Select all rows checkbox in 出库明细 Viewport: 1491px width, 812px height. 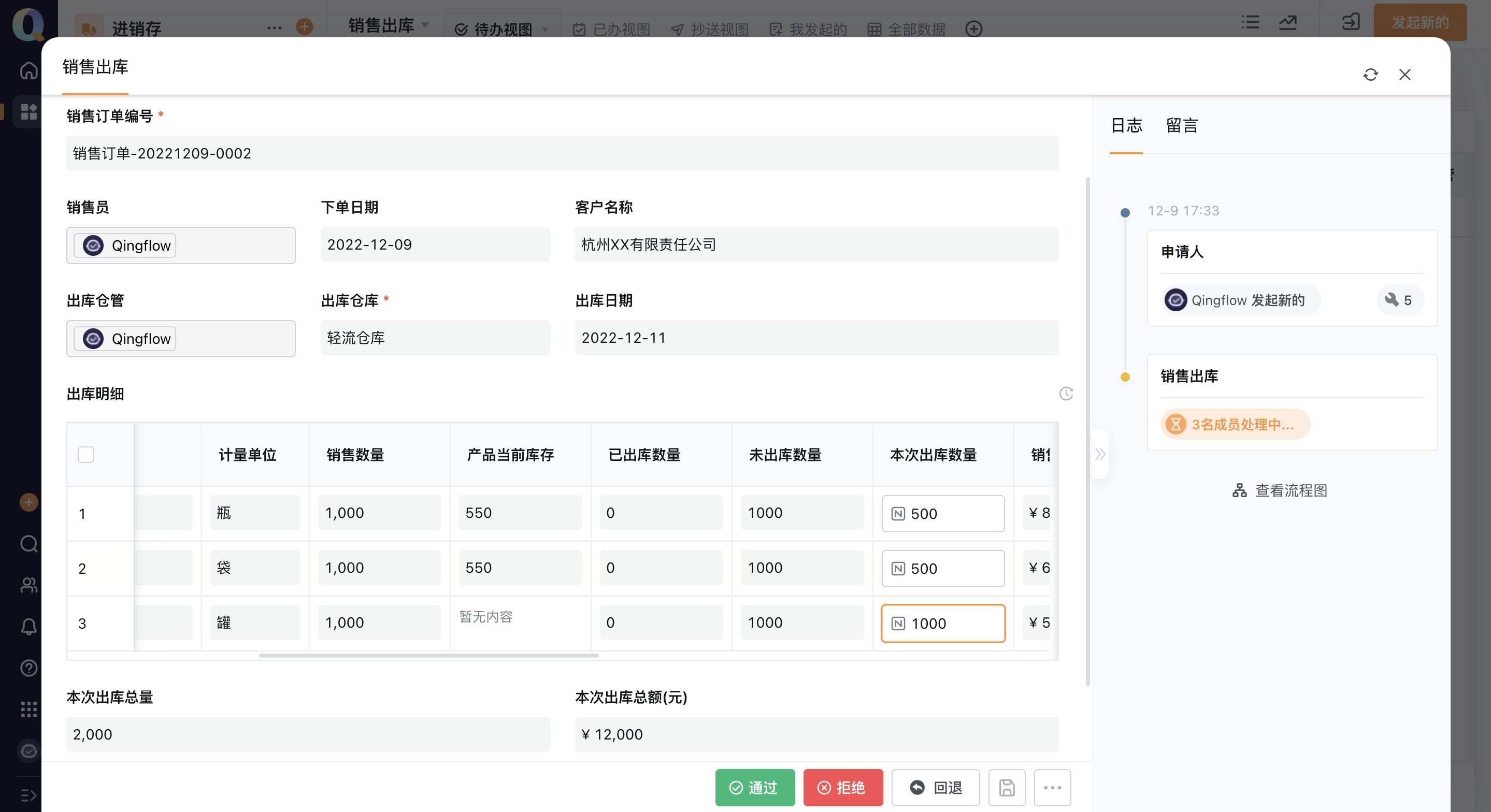pos(85,454)
